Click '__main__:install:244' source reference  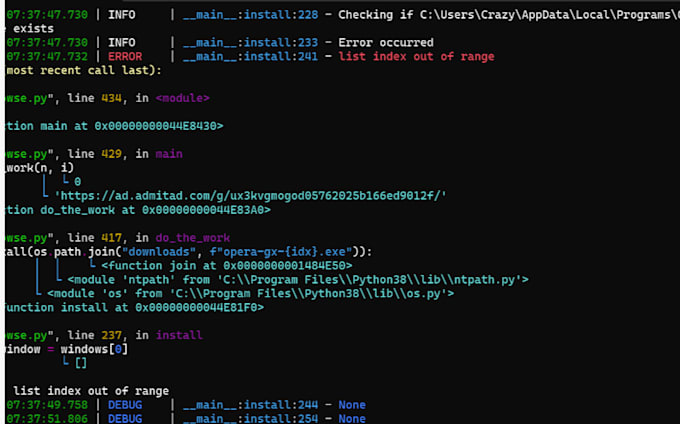point(250,405)
